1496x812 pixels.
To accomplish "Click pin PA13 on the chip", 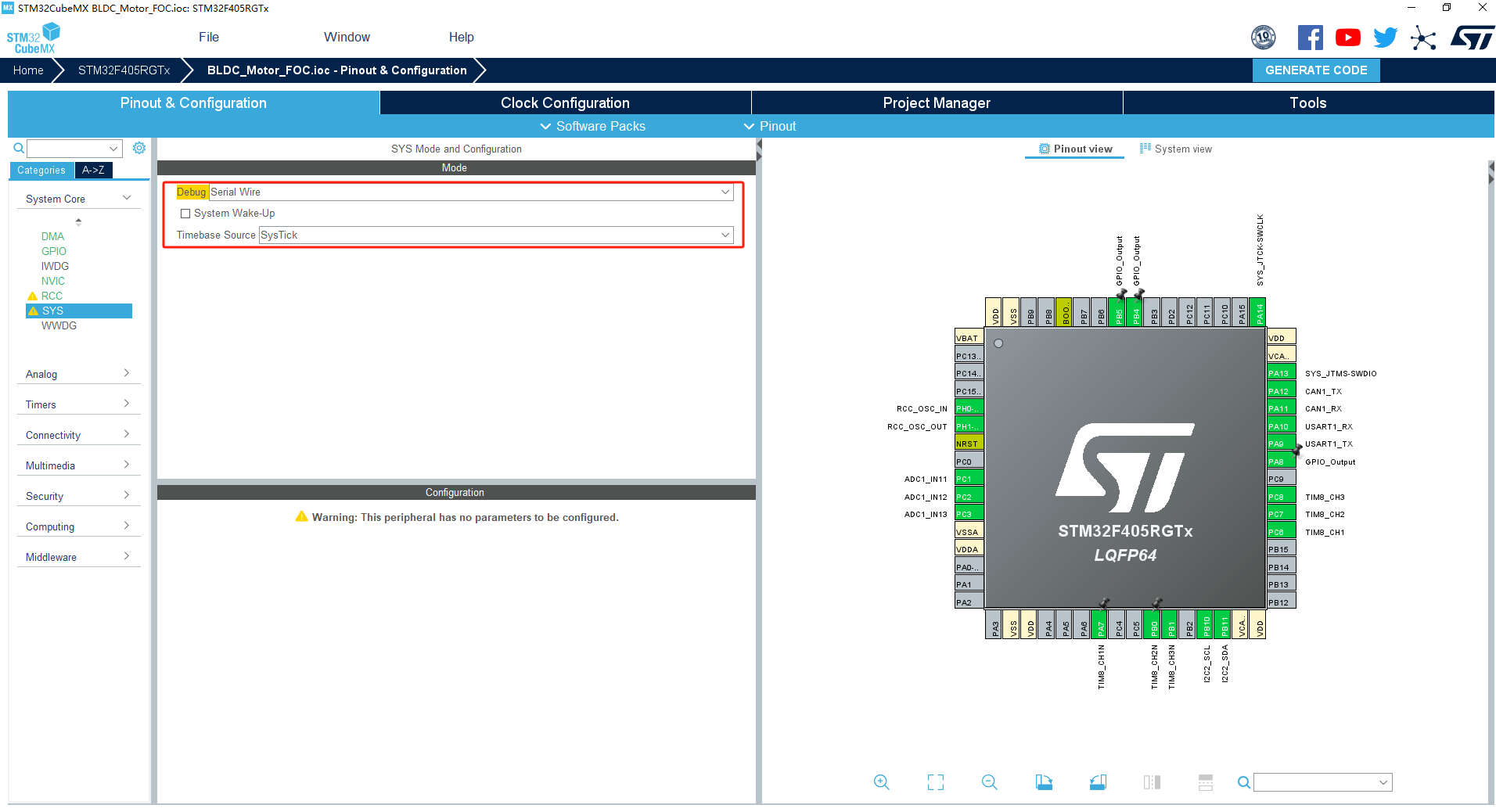I will click(x=1281, y=373).
